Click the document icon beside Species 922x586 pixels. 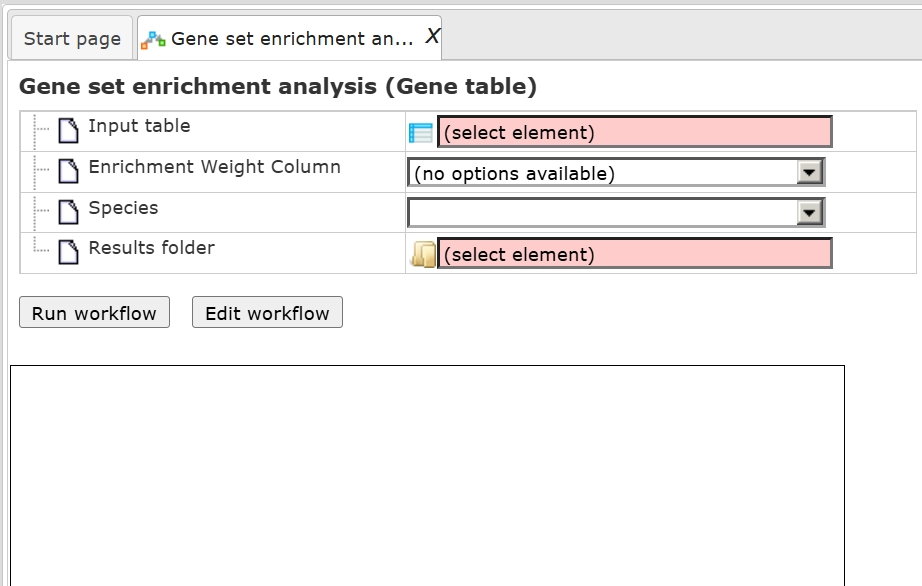(68, 212)
